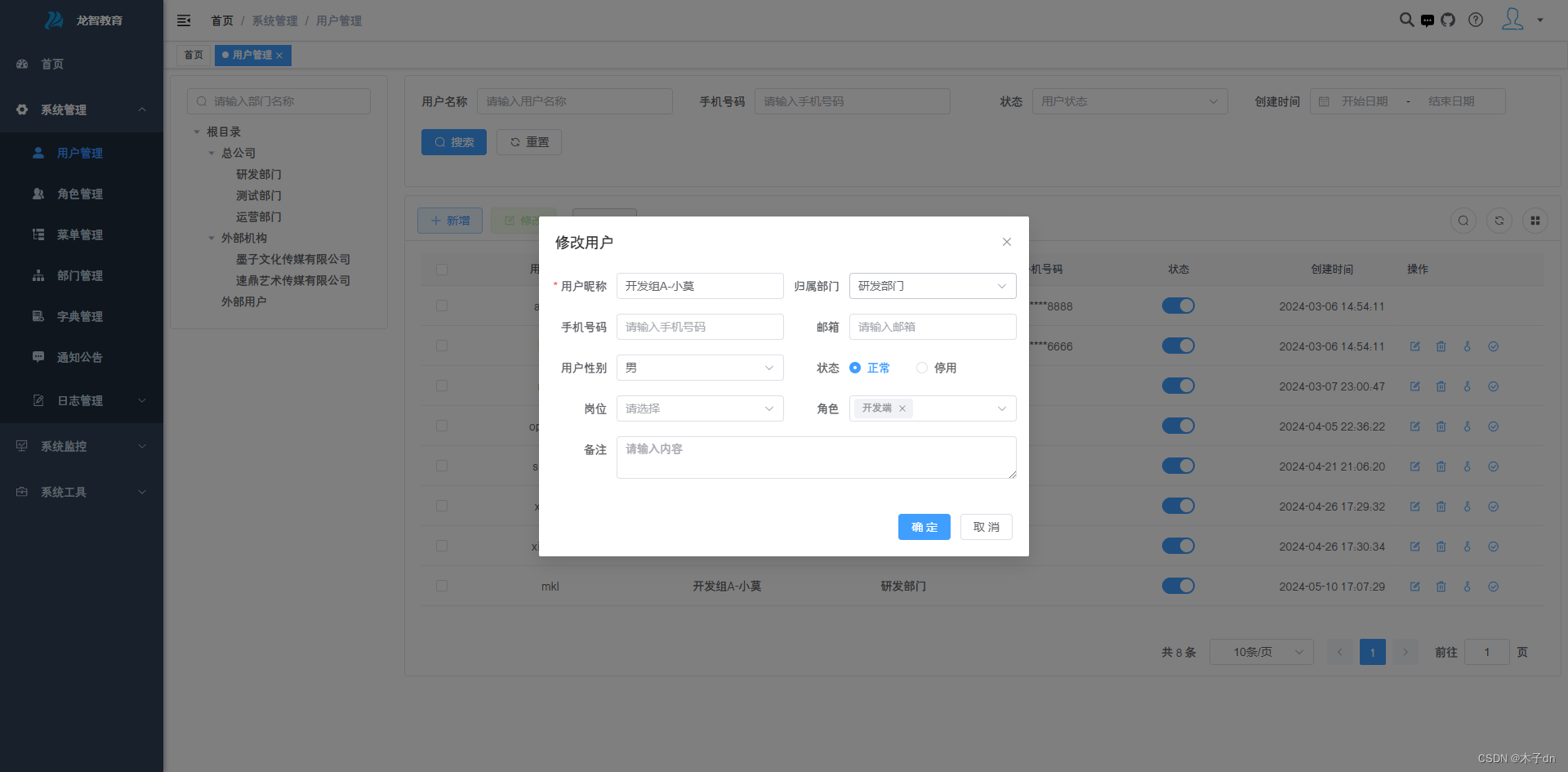Collapse the 外部机构 tree node
The height and width of the screenshot is (772, 1568).
pyautogui.click(x=212, y=239)
